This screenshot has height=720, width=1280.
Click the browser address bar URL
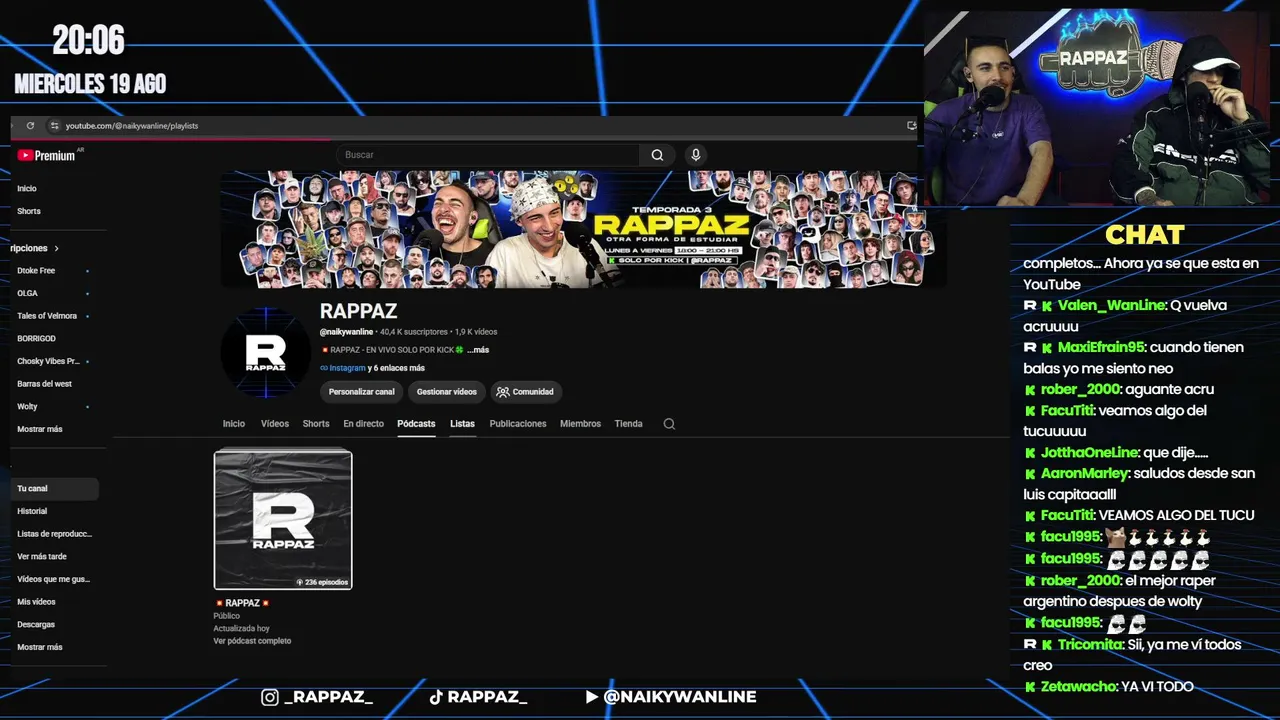tap(132, 126)
